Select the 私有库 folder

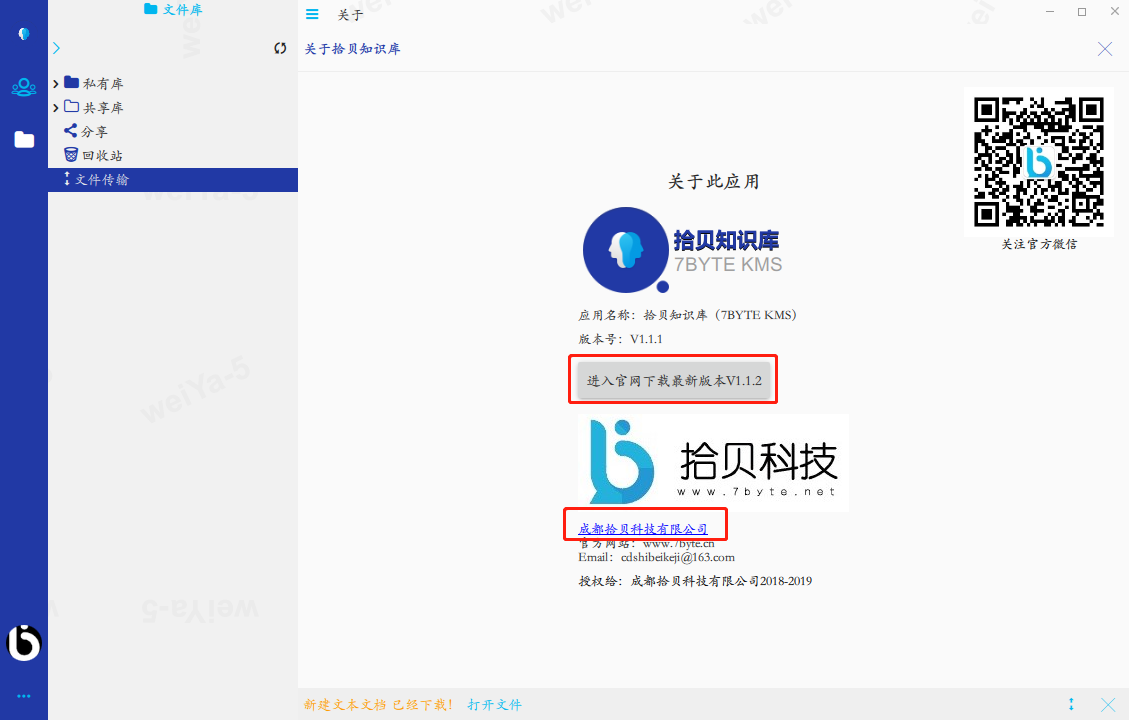[x=94, y=84]
